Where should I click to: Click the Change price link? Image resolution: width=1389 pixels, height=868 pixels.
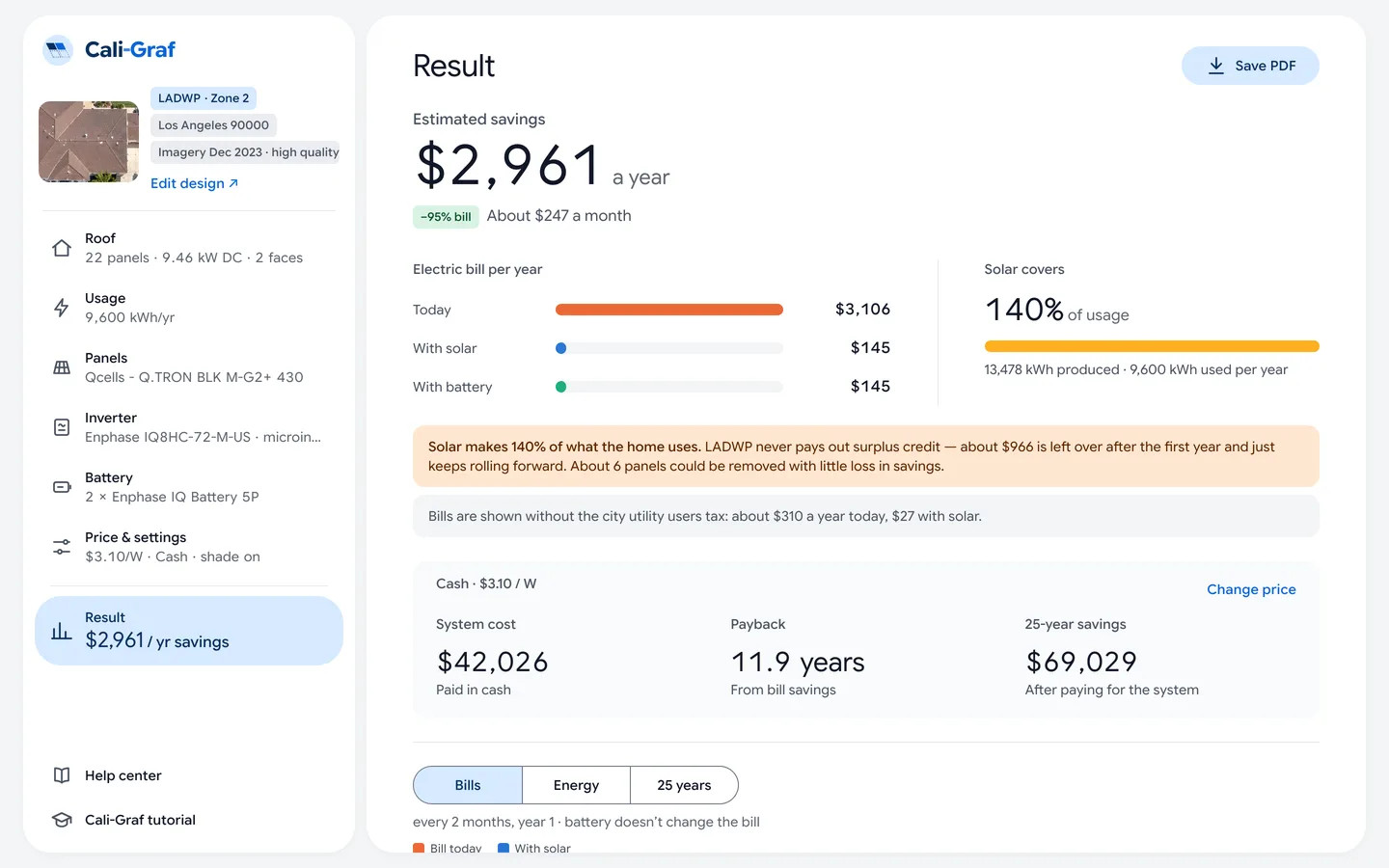click(1251, 589)
